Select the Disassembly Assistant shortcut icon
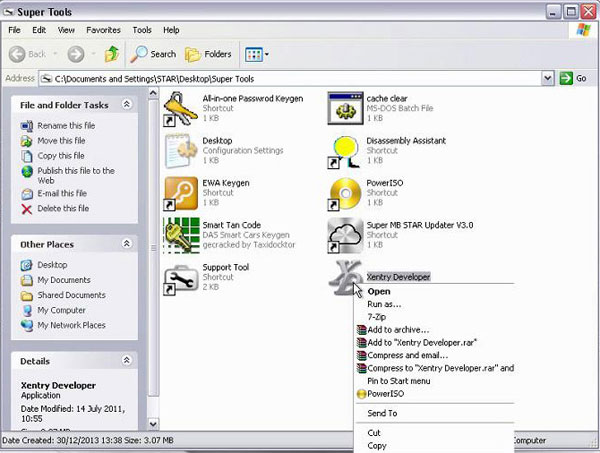The width and height of the screenshot is (600, 453). coord(345,152)
